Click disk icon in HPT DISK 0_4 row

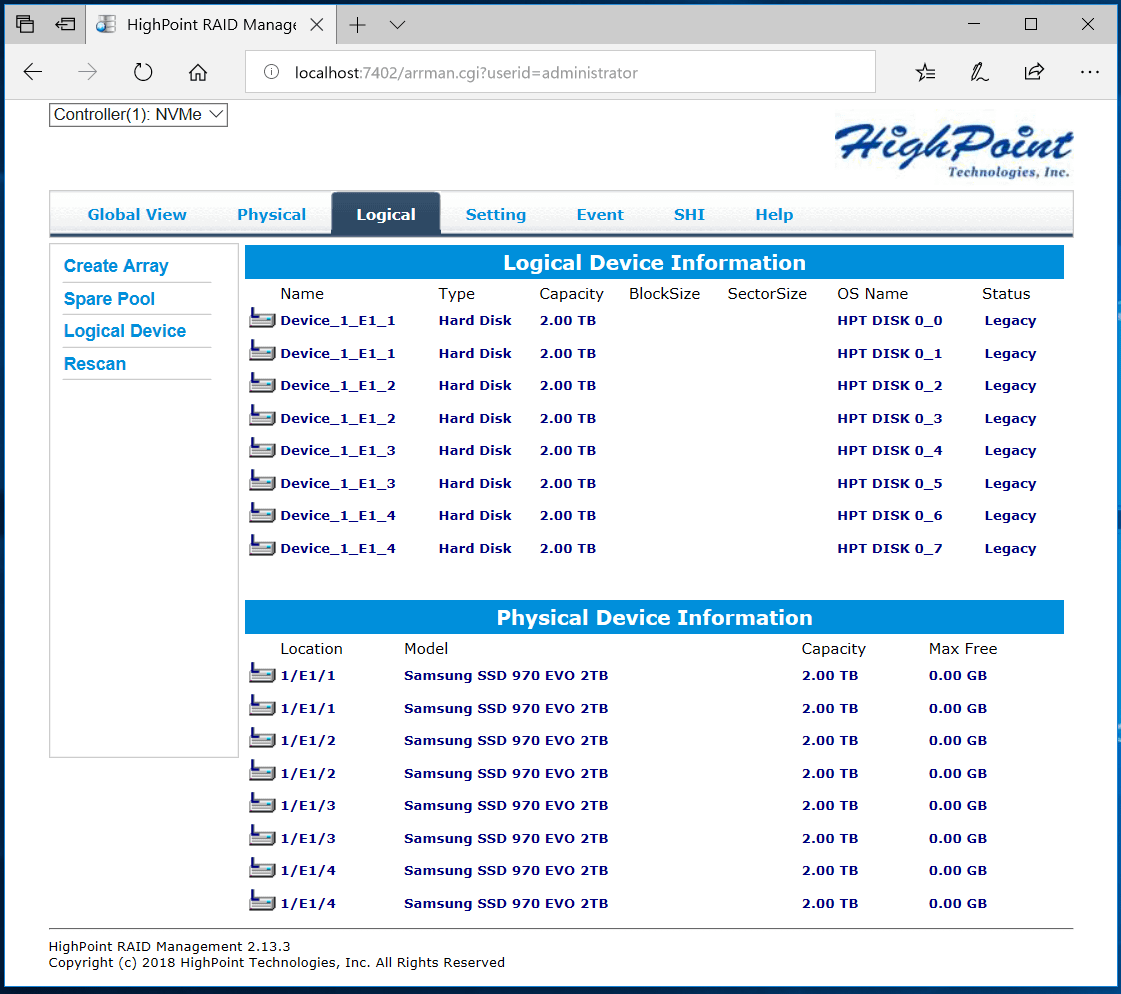click(x=262, y=448)
